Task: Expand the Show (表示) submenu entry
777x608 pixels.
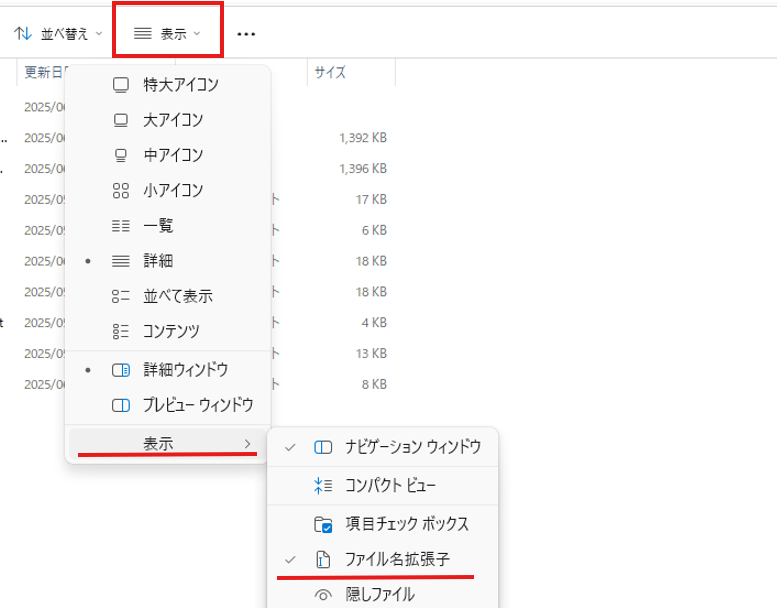Action: (167, 443)
